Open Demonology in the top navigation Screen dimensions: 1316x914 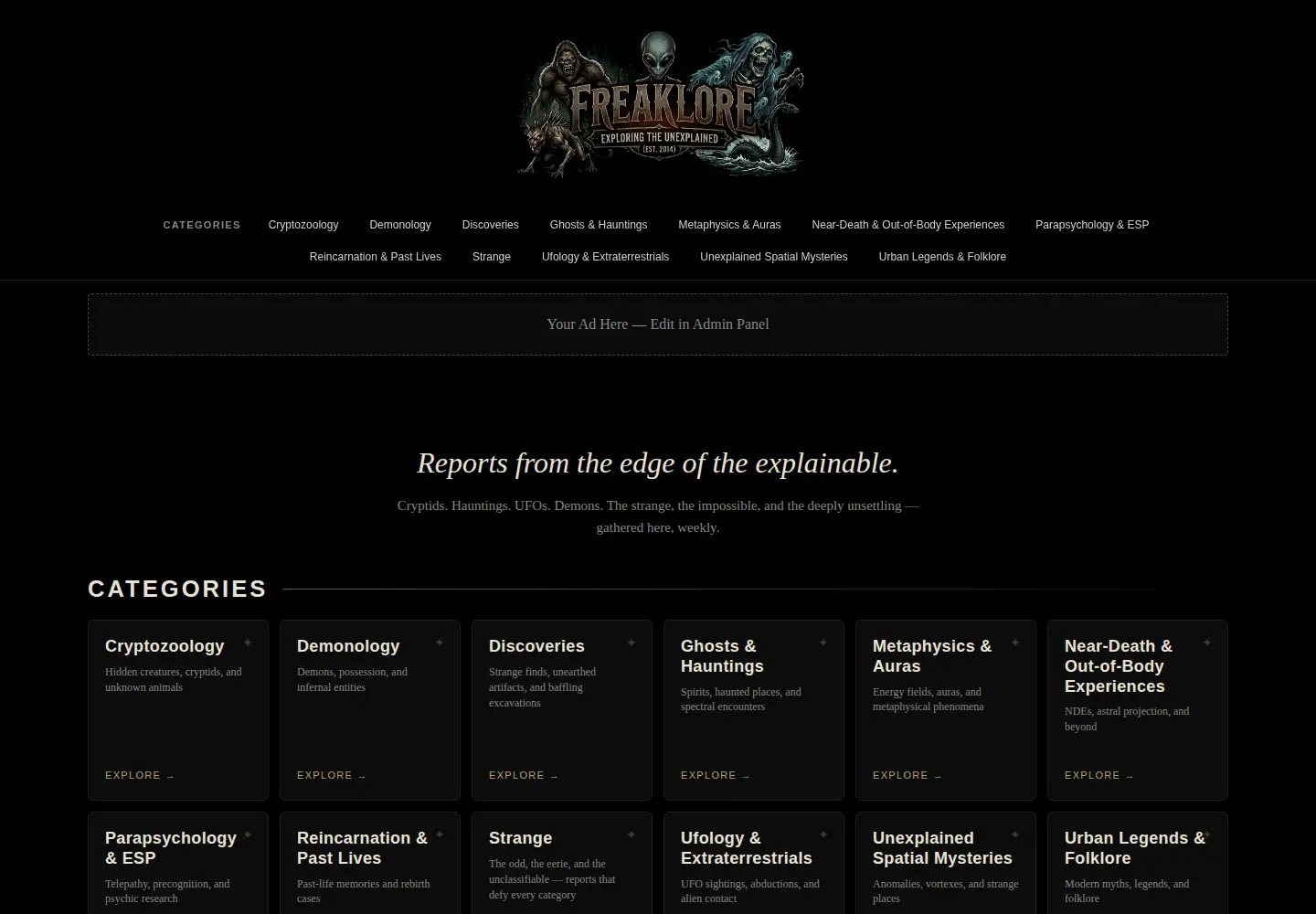click(x=400, y=225)
